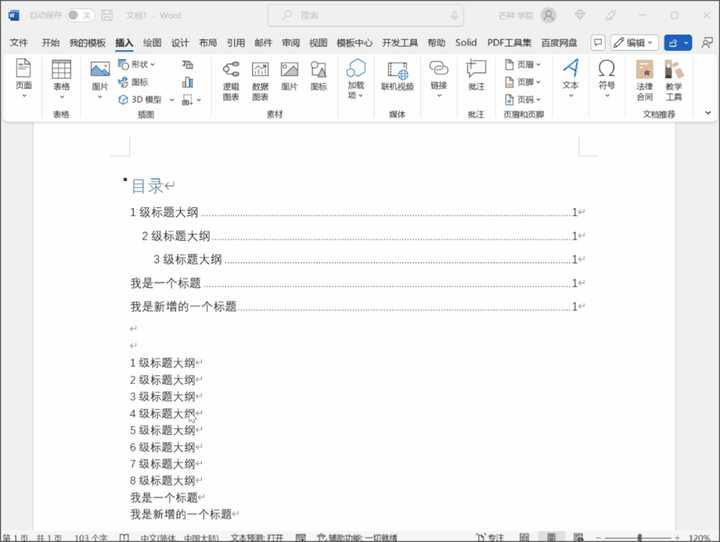Open the 形状 (Shapes) gallery

tap(136, 64)
